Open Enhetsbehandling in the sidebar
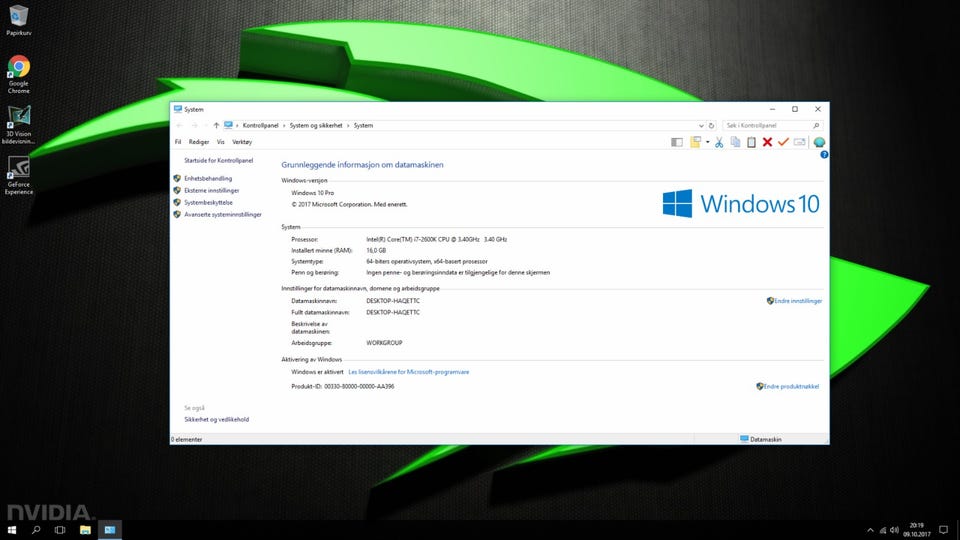 (208, 179)
